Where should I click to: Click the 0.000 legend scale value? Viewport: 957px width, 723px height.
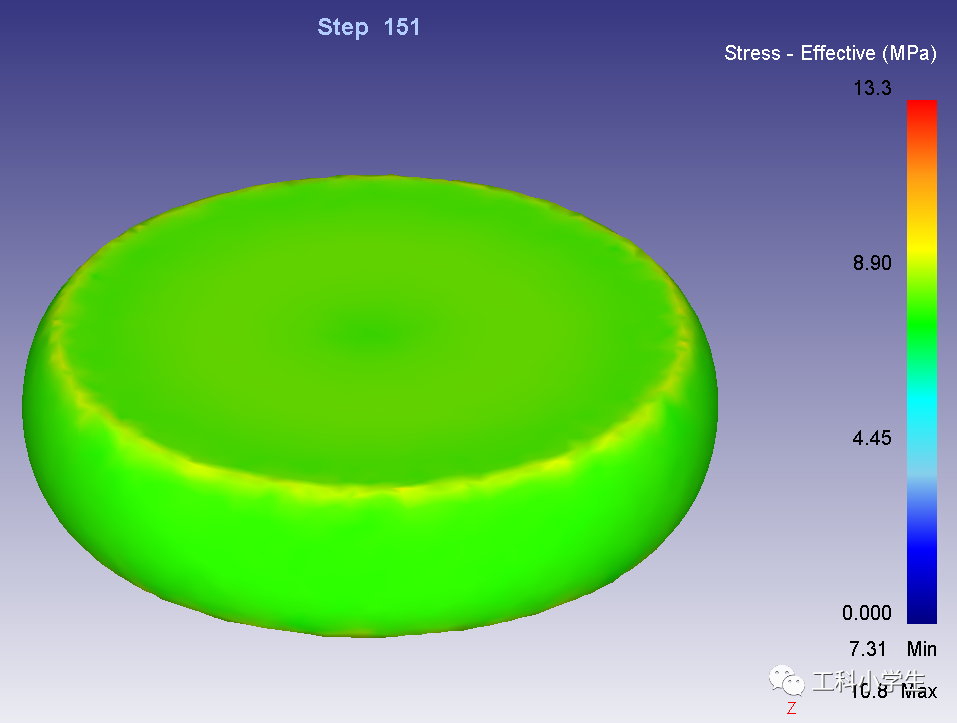pos(867,613)
